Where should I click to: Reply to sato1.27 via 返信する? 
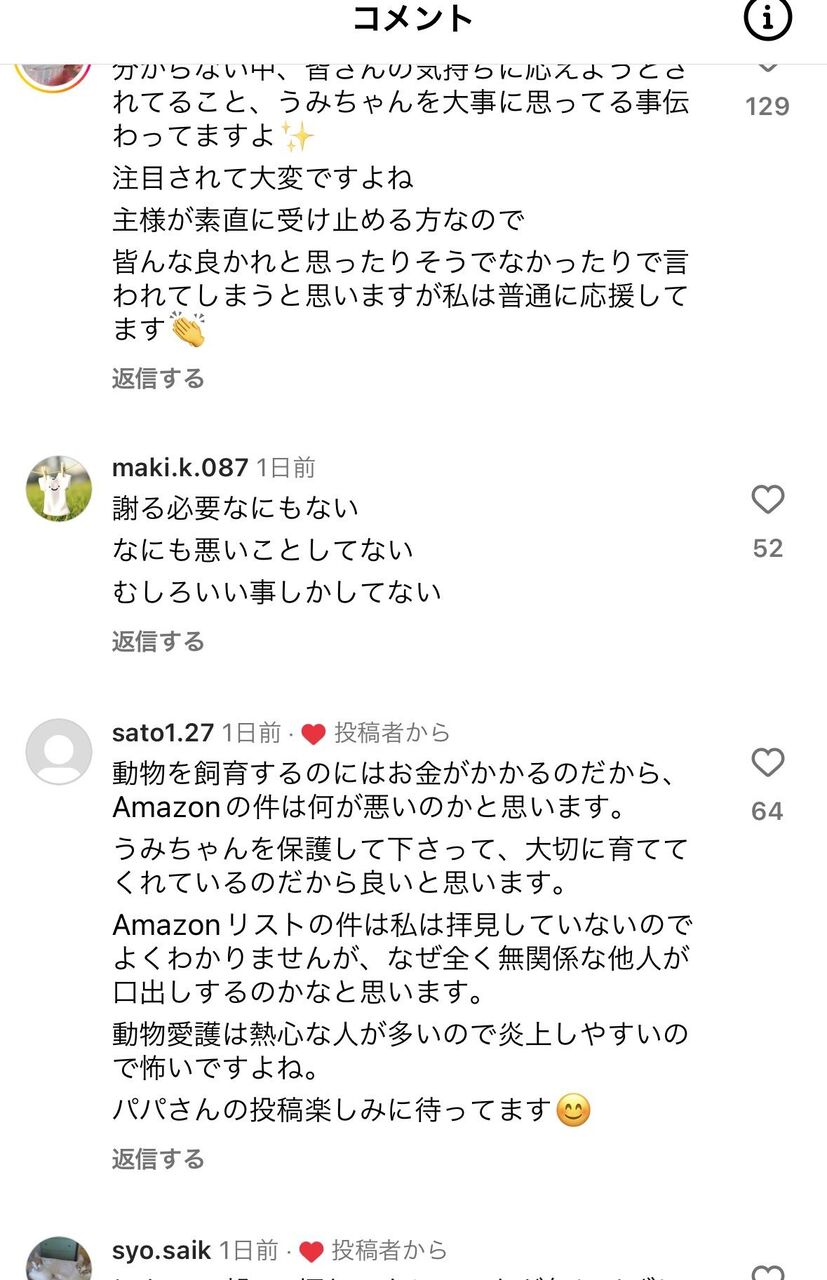click(158, 1159)
